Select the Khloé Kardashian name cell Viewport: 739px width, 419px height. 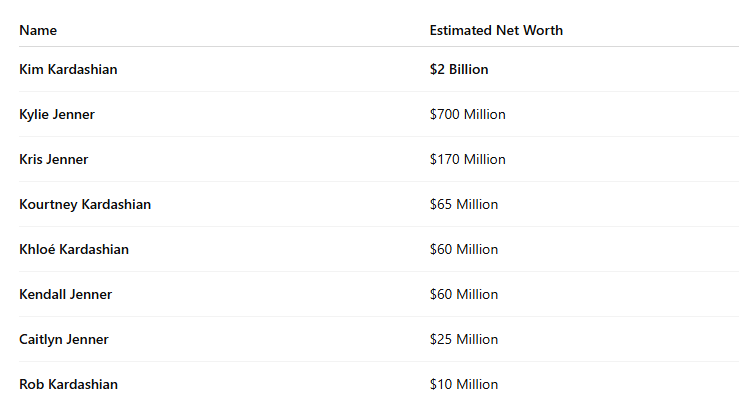click(74, 250)
